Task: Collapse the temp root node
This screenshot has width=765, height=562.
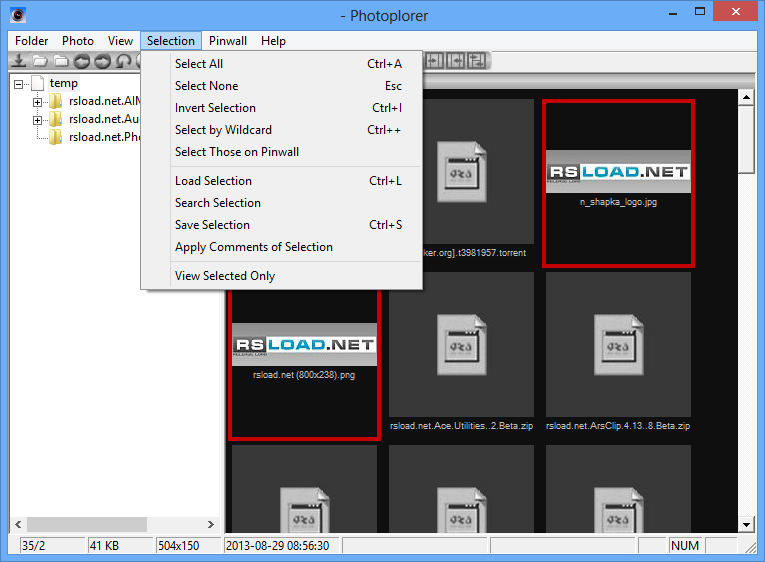Action: 19,84
